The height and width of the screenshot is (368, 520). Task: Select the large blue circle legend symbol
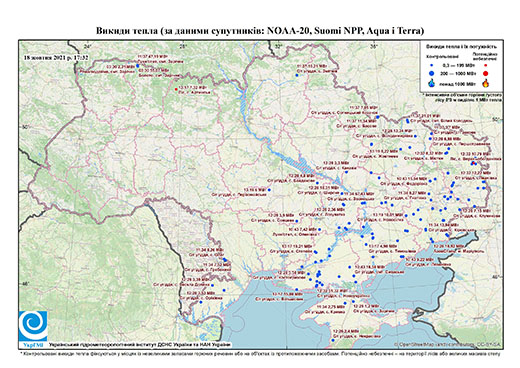click(x=432, y=73)
